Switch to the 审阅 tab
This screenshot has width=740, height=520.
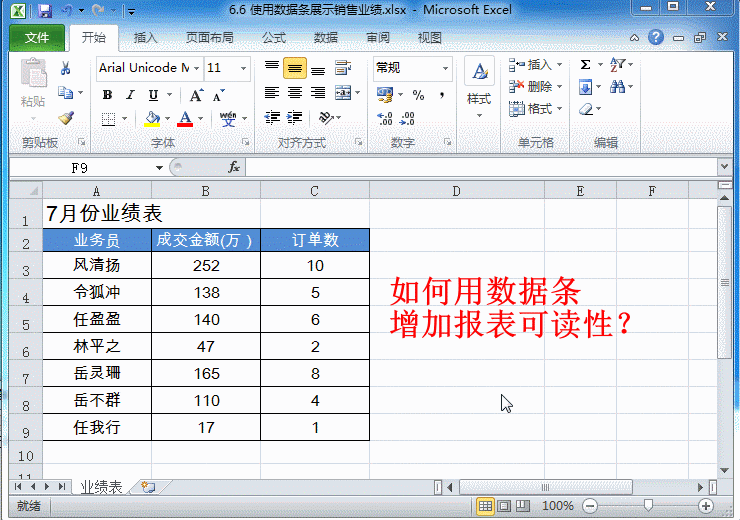pos(378,38)
